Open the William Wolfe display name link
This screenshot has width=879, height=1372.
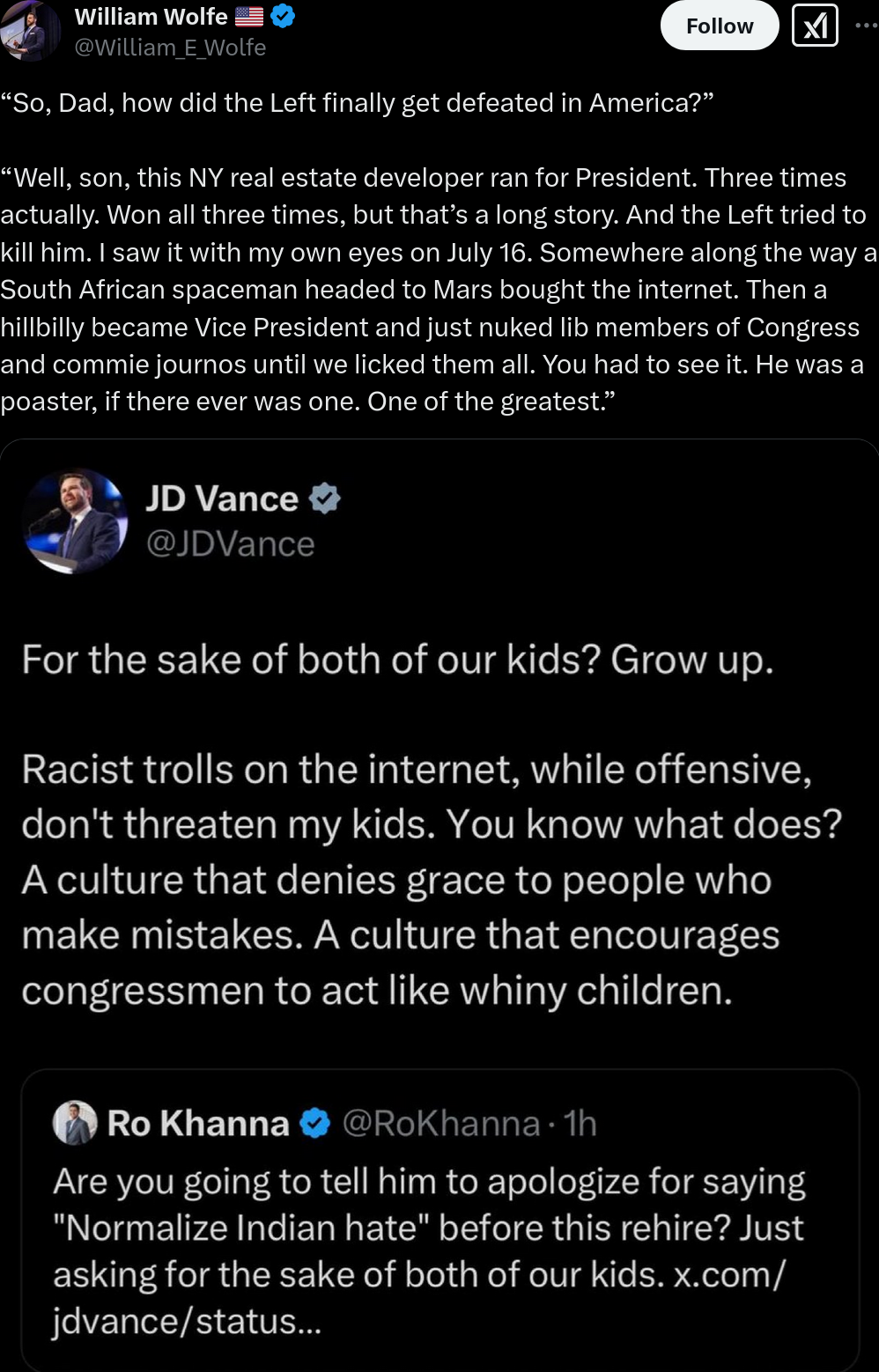click(x=151, y=16)
